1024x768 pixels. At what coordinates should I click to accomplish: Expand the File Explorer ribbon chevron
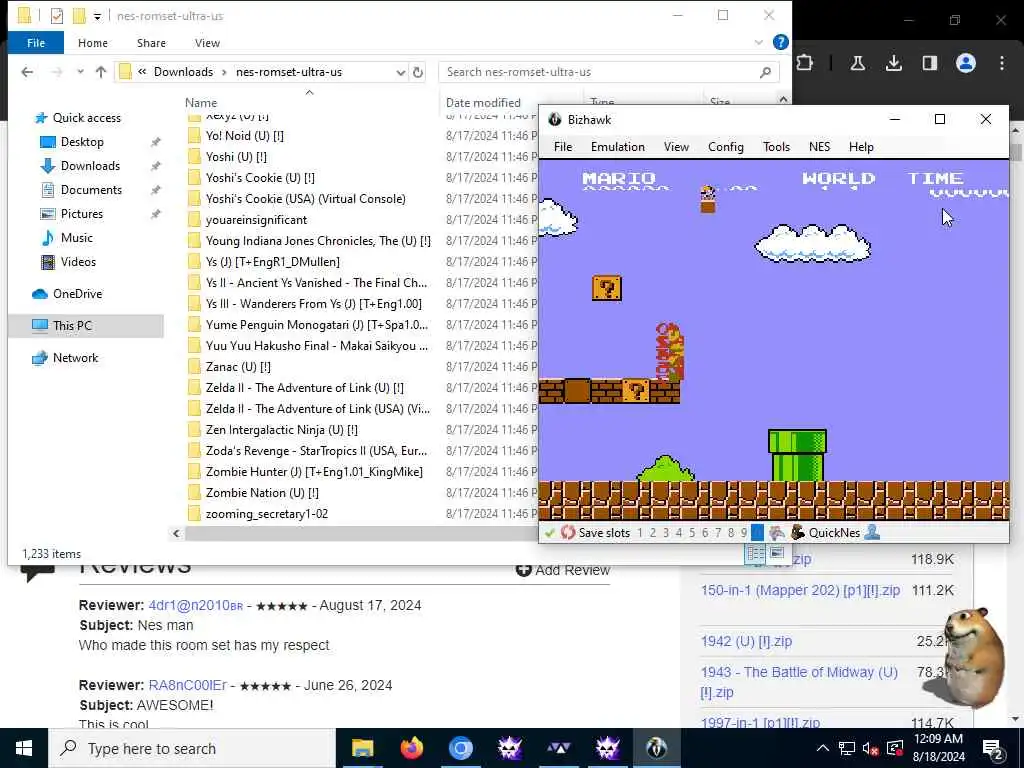[x=758, y=42]
